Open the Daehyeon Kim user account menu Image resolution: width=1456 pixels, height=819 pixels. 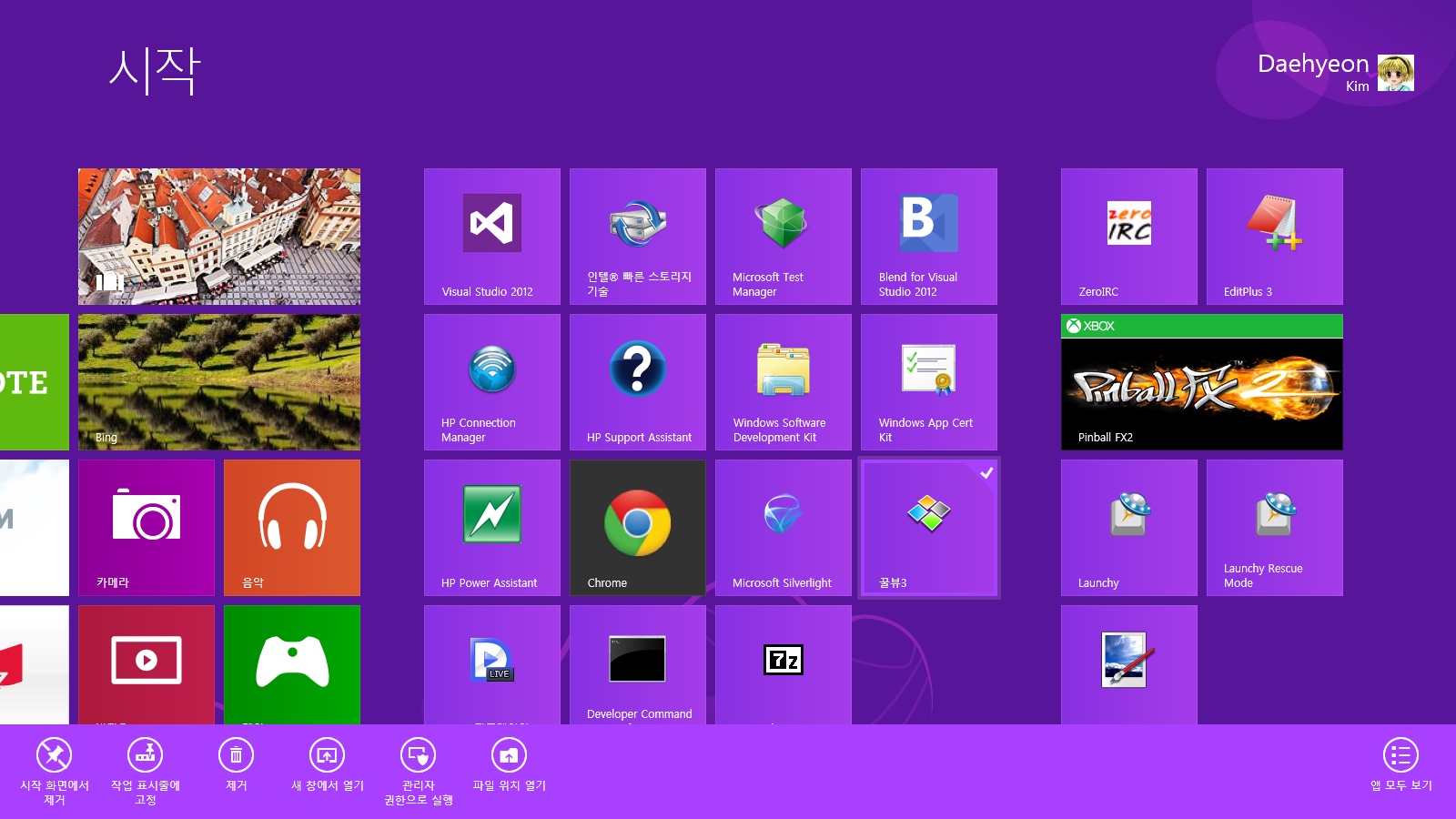1336,73
